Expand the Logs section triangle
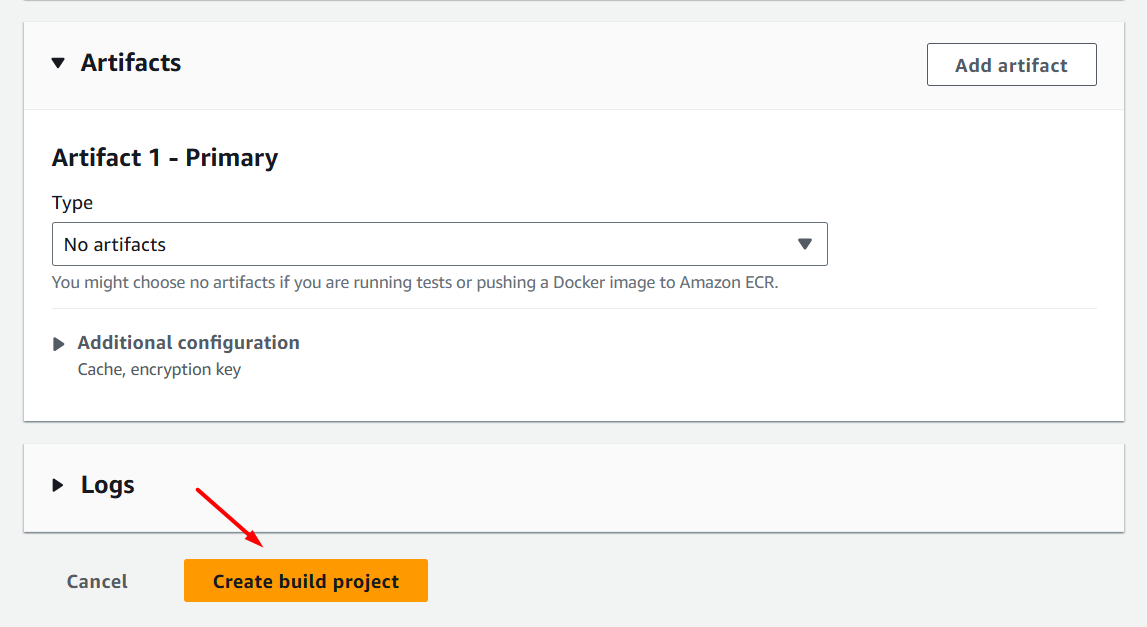Image resolution: width=1147 pixels, height=627 pixels. (58, 486)
